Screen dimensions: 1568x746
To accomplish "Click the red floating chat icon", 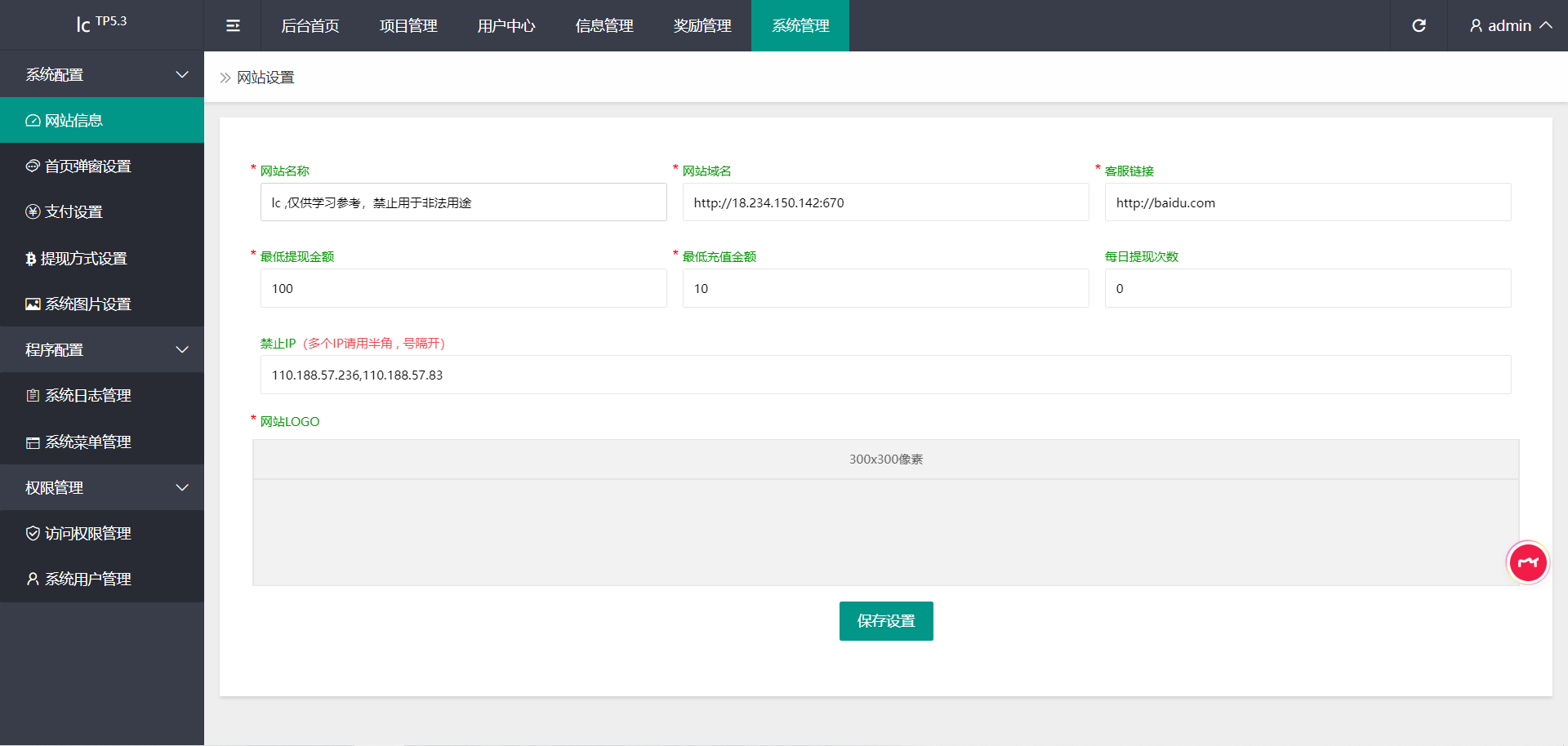I will [x=1527, y=562].
